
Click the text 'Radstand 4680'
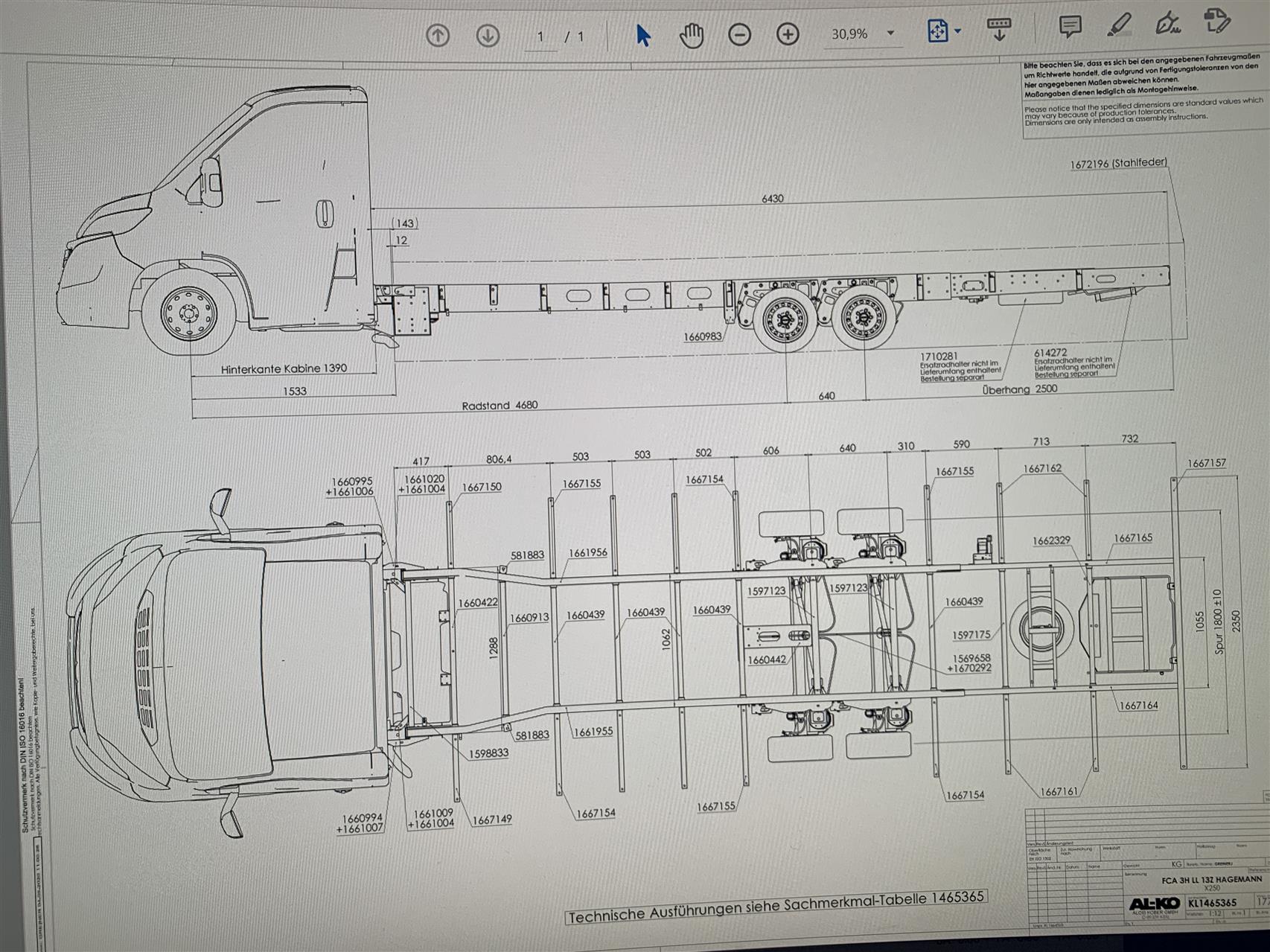500,406
